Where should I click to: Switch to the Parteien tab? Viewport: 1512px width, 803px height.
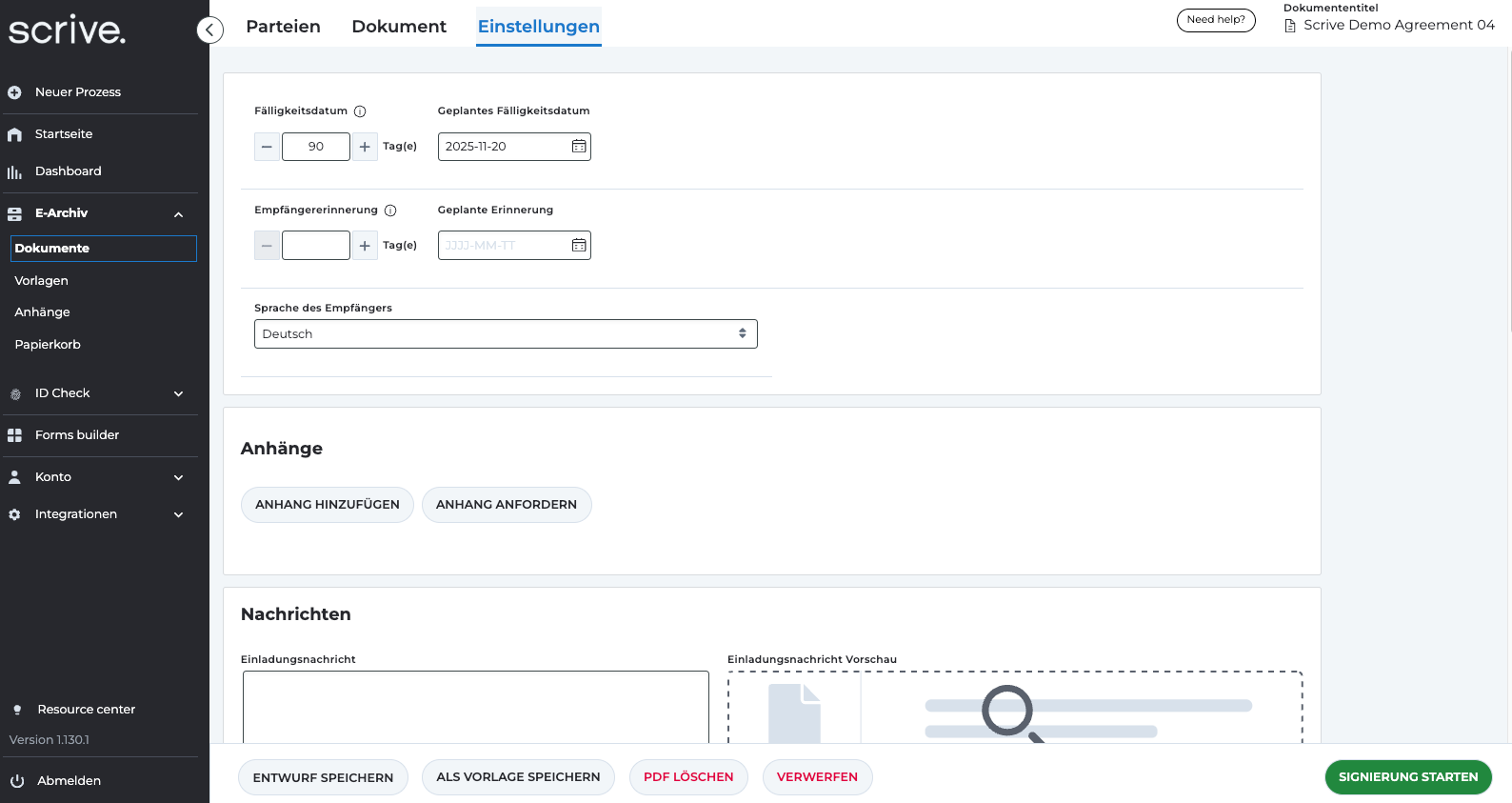click(283, 27)
